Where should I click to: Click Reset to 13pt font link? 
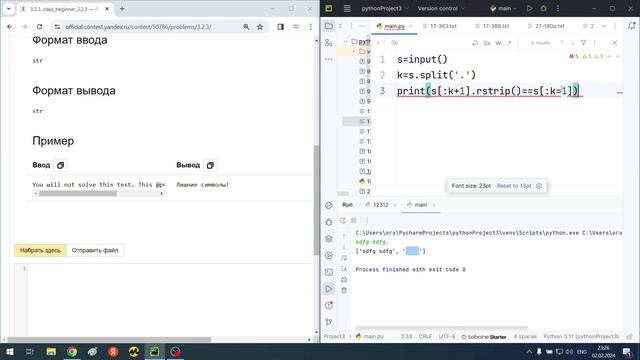click(x=513, y=186)
